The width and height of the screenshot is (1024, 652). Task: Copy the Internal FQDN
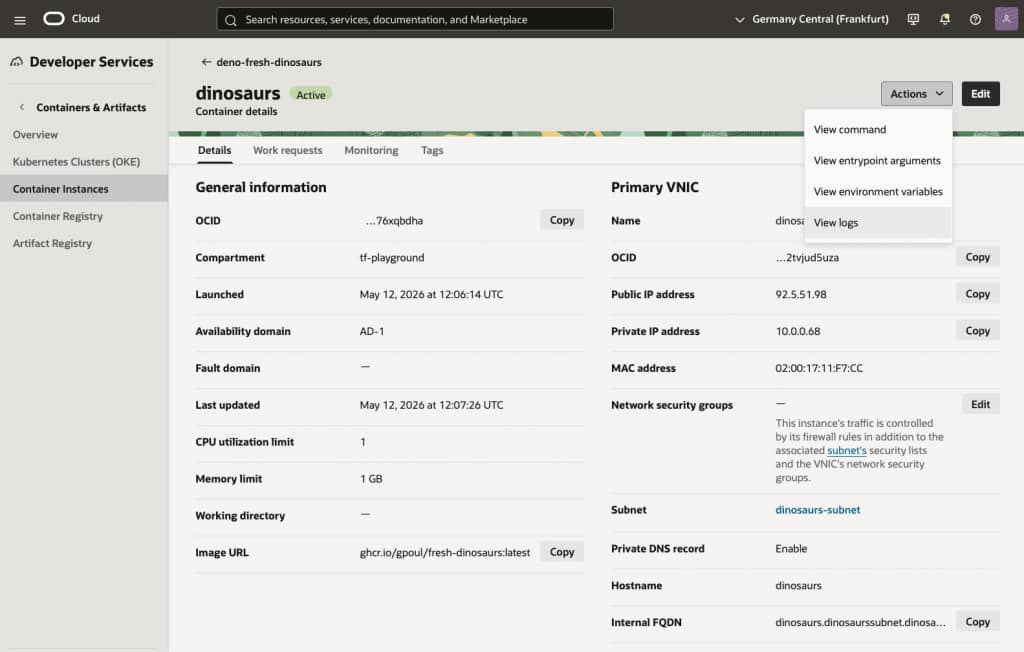click(x=978, y=622)
